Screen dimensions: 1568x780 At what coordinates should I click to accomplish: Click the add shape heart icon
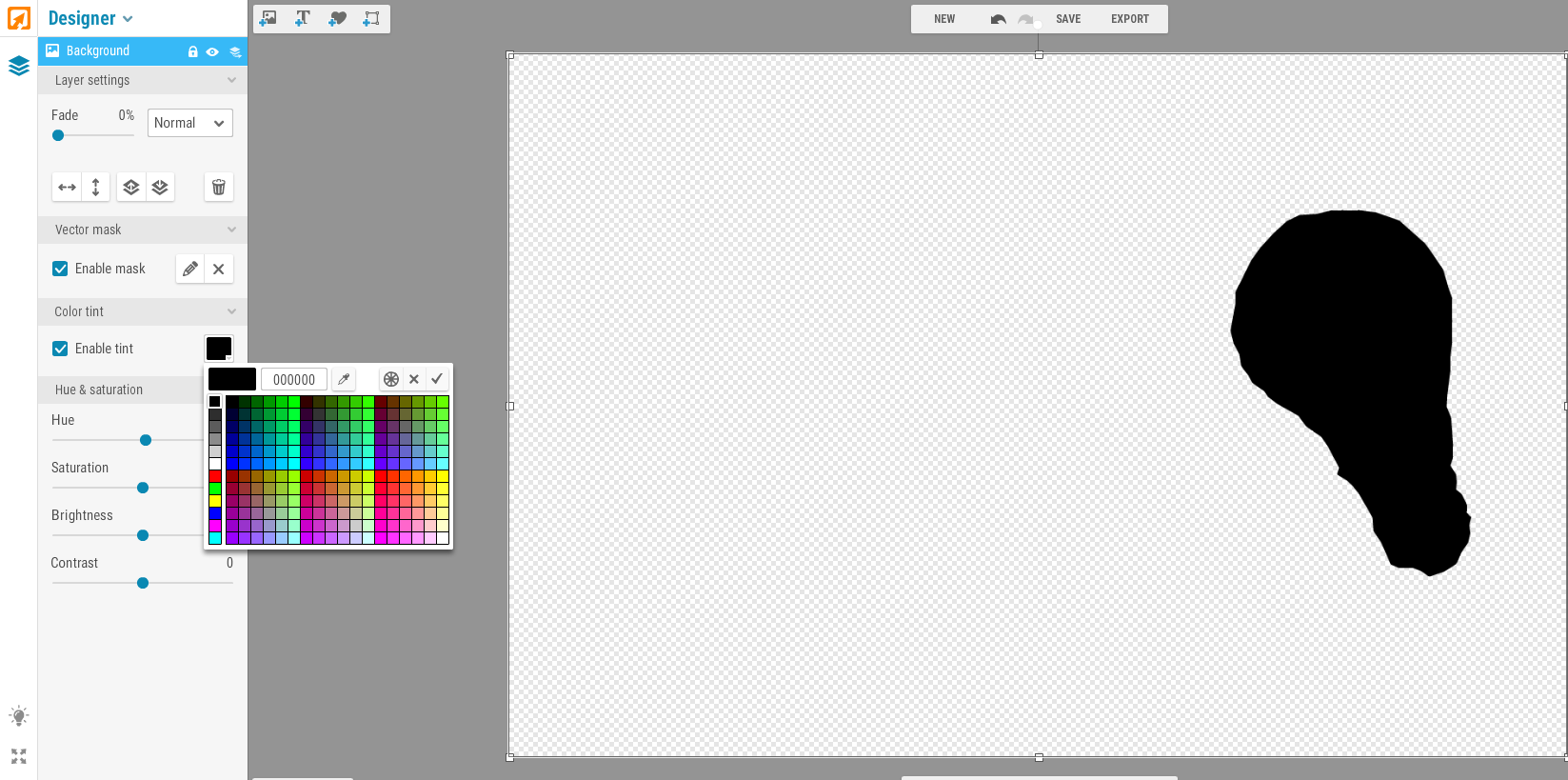point(337,18)
